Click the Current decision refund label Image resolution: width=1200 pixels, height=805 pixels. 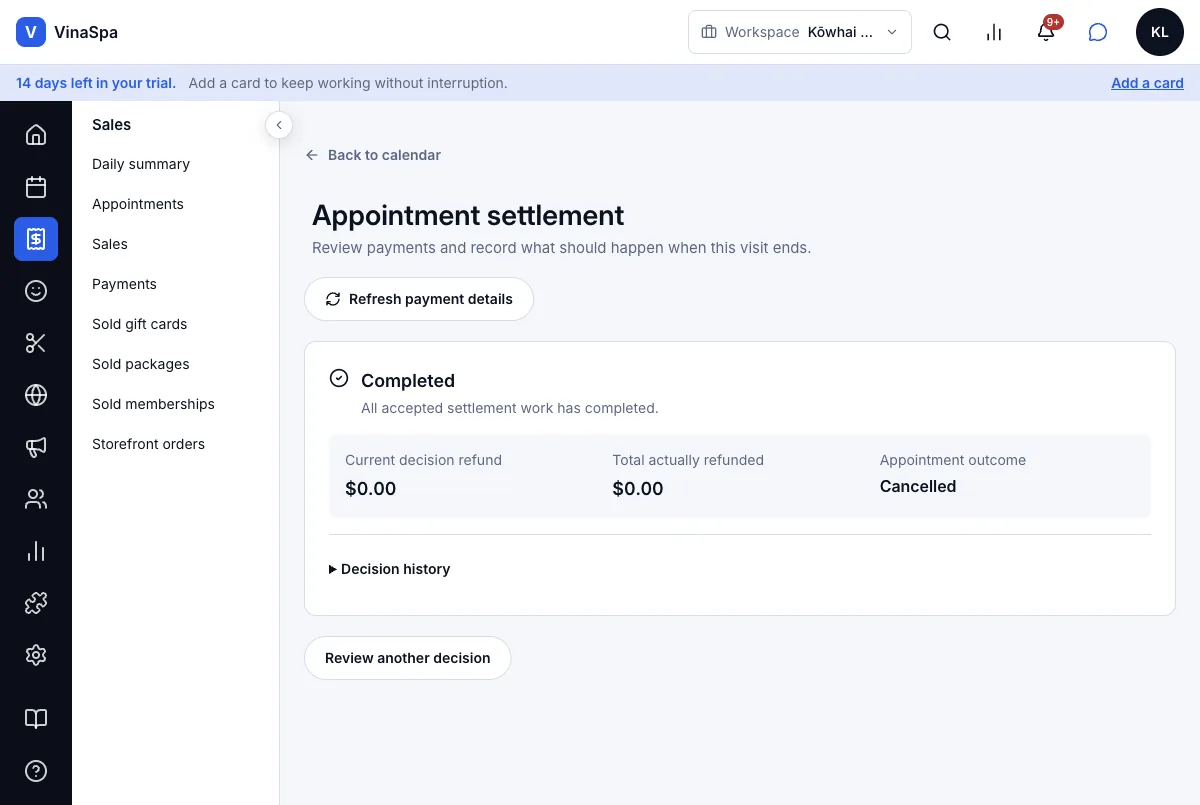(424, 460)
